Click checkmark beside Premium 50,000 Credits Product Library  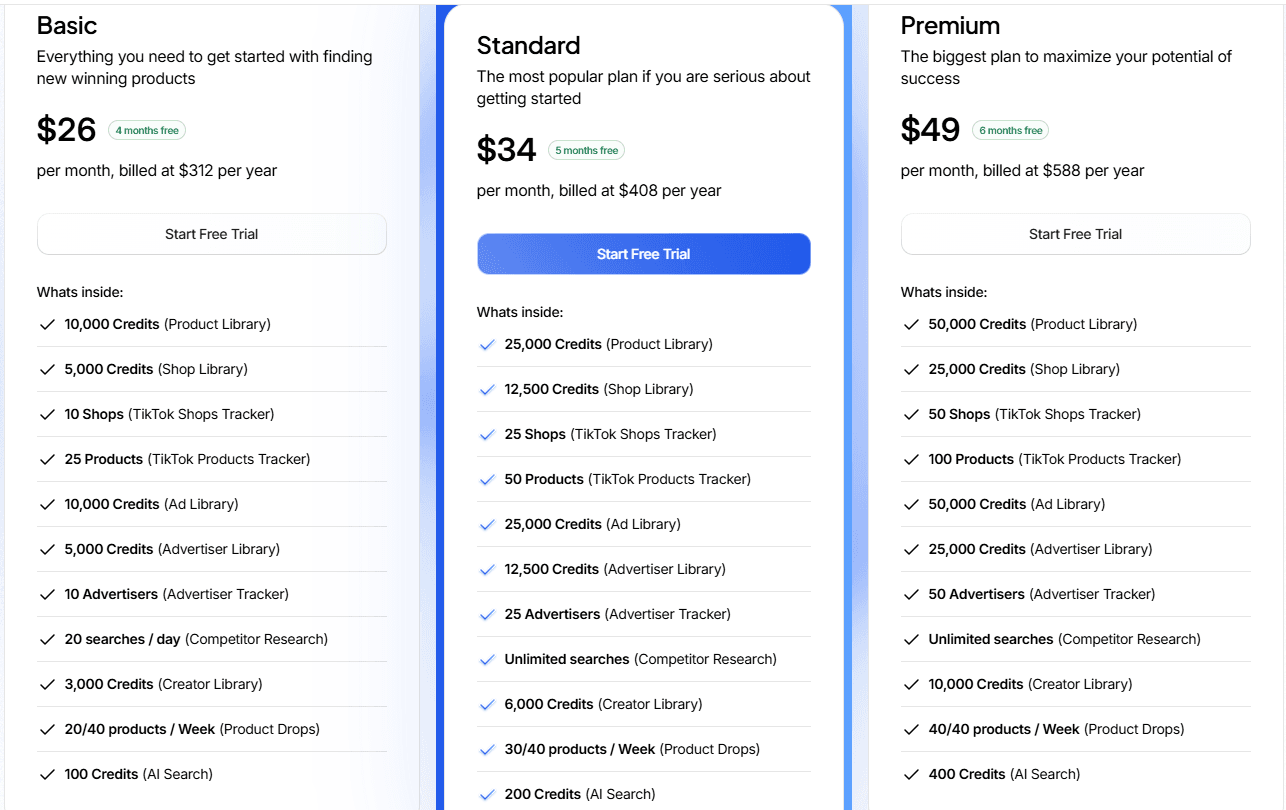click(x=910, y=324)
